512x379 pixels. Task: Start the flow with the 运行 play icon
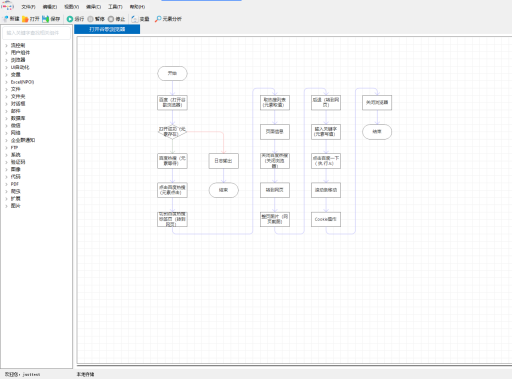[70, 19]
